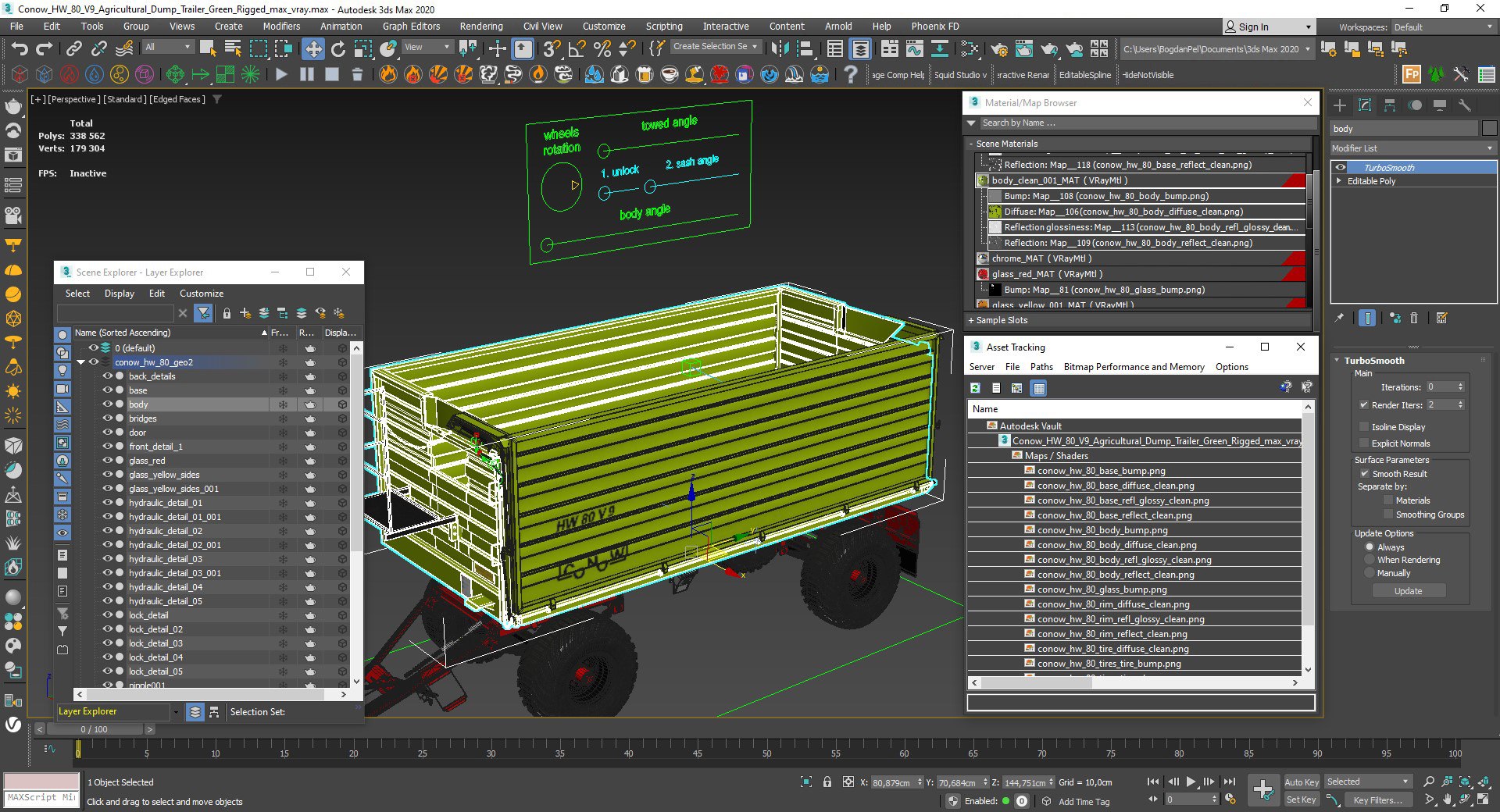Select the Manually update radio button
Image resolution: width=1500 pixels, height=812 pixels.
[1370, 573]
